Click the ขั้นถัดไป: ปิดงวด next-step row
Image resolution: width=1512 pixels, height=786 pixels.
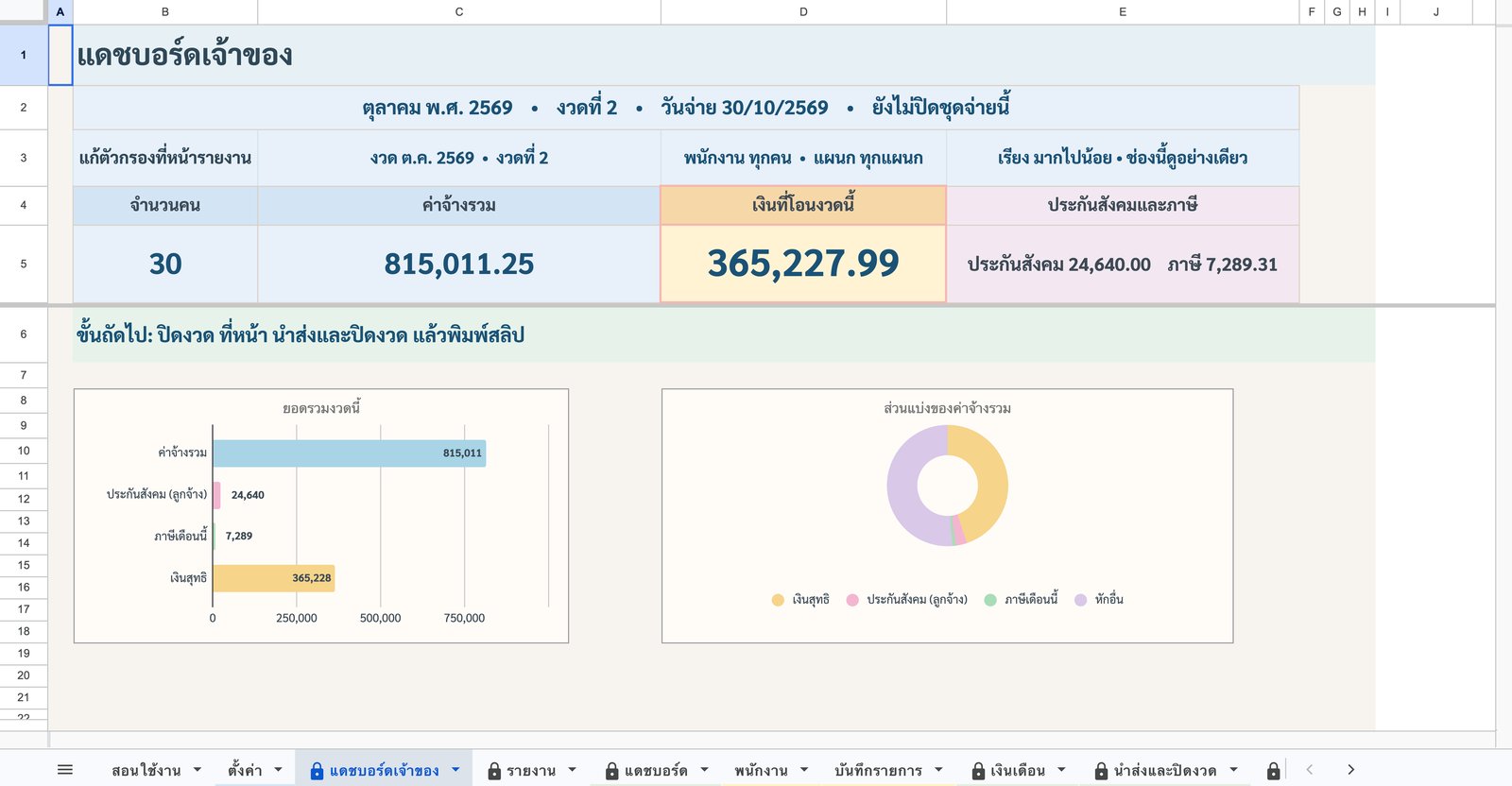[x=724, y=334]
